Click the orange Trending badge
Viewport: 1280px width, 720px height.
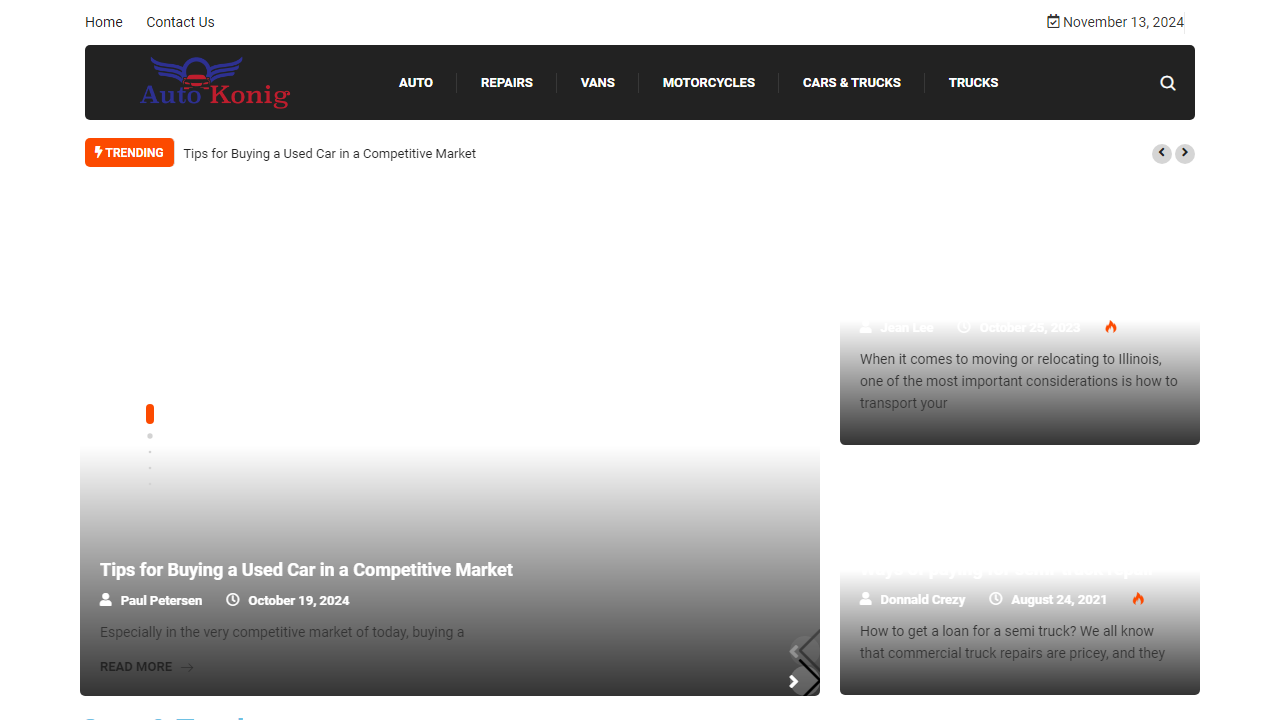click(x=129, y=153)
